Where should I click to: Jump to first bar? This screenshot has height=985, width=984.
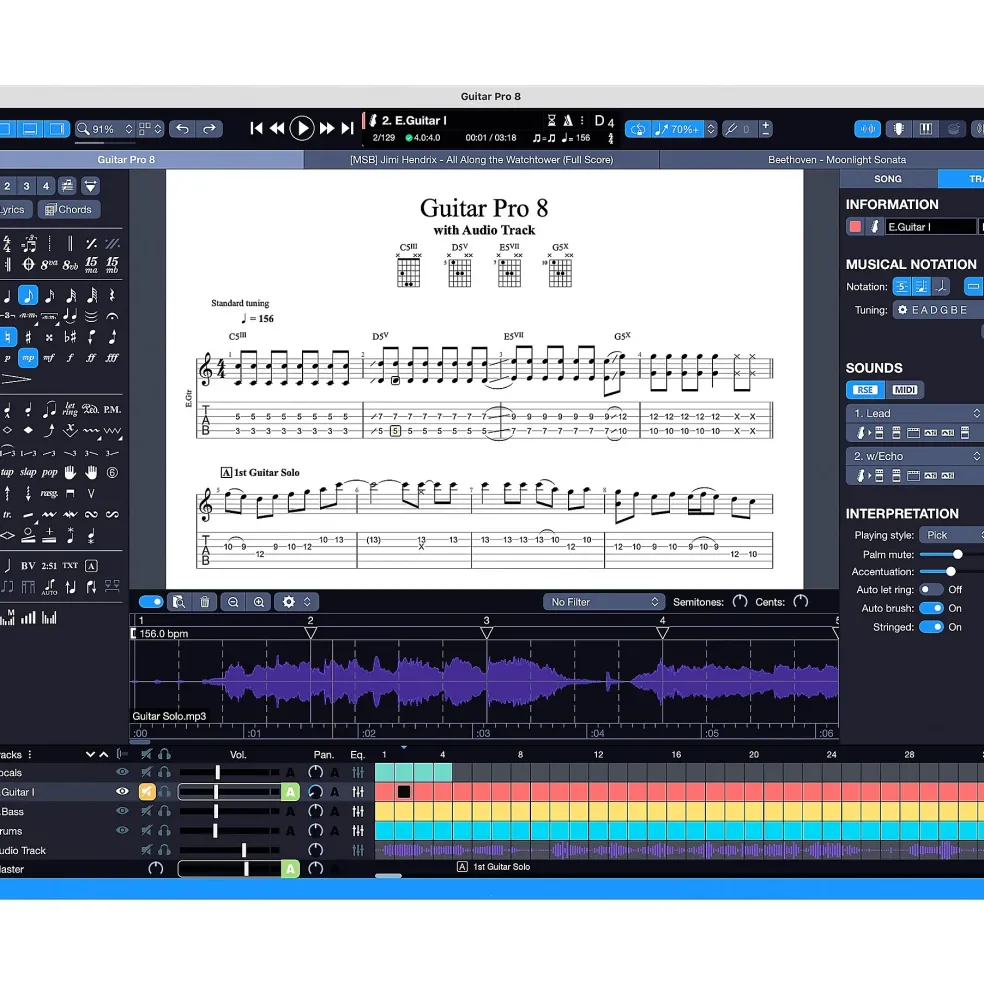tap(256, 128)
